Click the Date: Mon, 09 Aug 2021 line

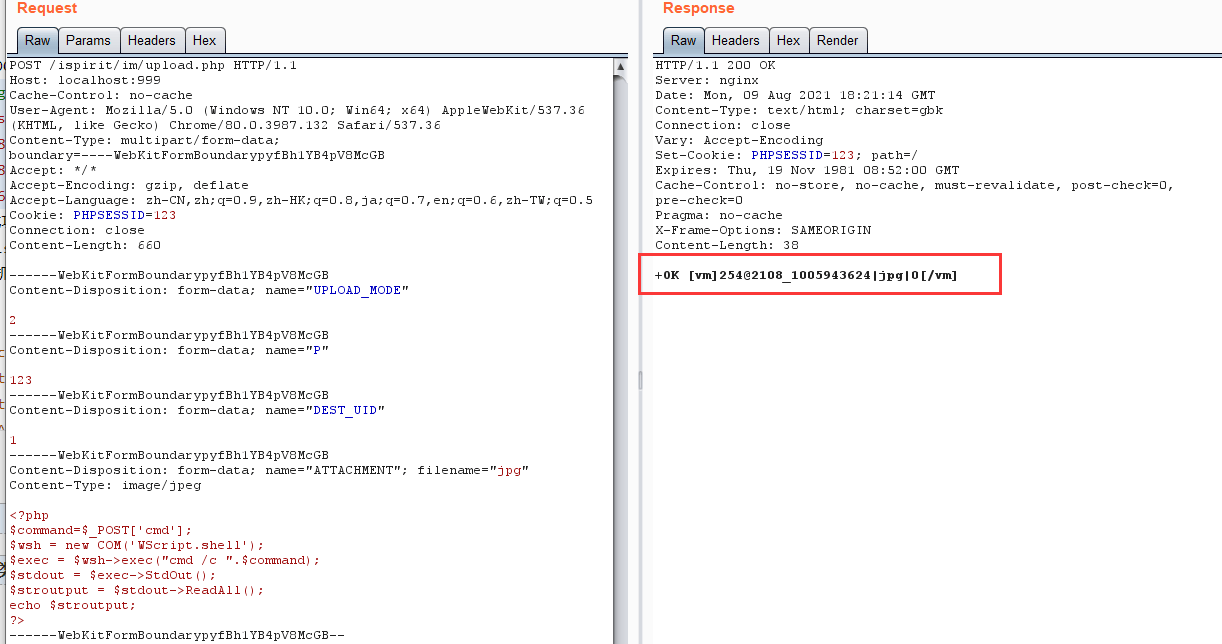795,95
